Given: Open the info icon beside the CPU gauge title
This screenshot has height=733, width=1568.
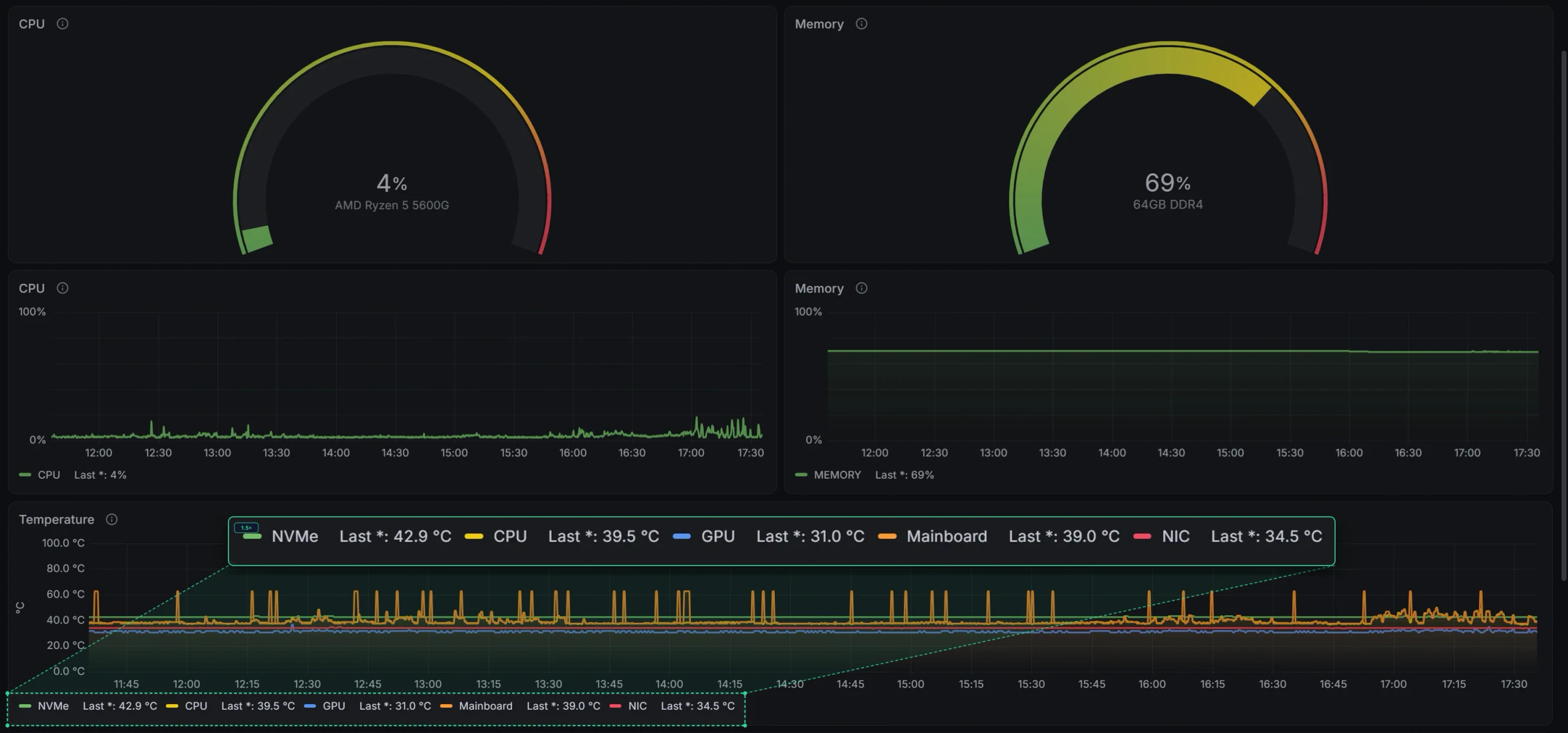Looking at the screenshot, I should point(62,24).
